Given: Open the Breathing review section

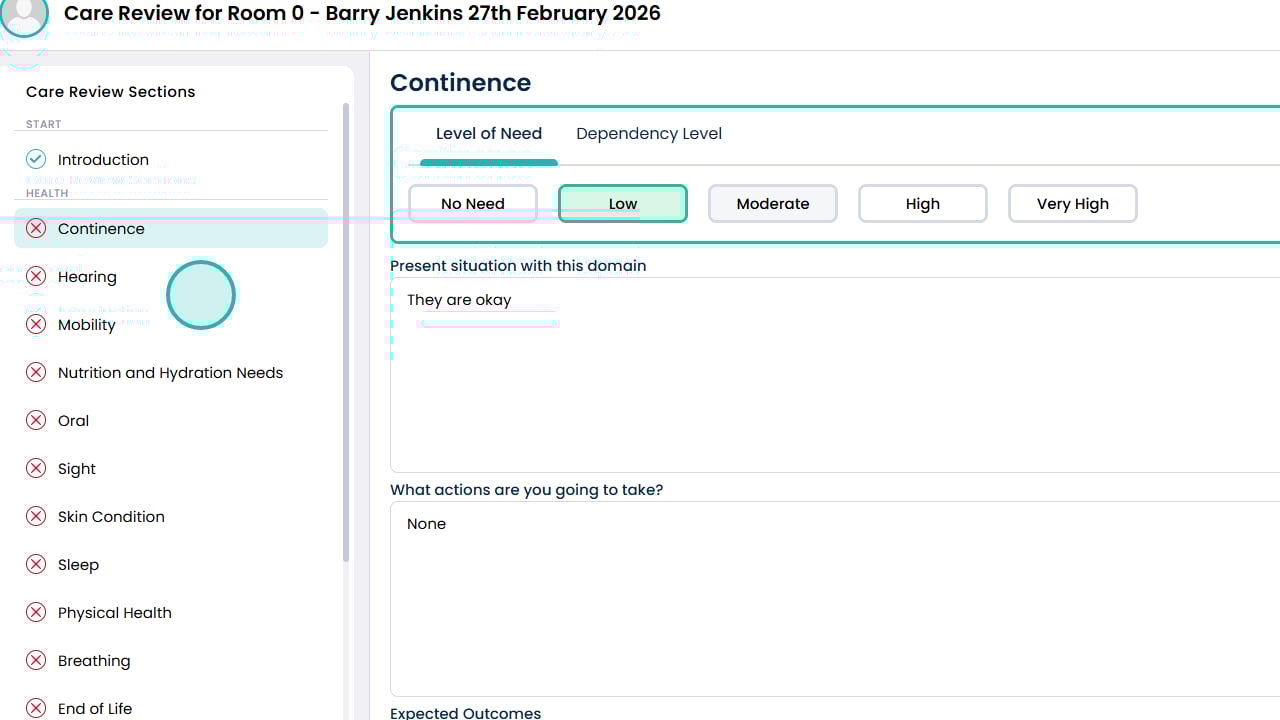Looking at the screenshot, I should tap(94, 661).
